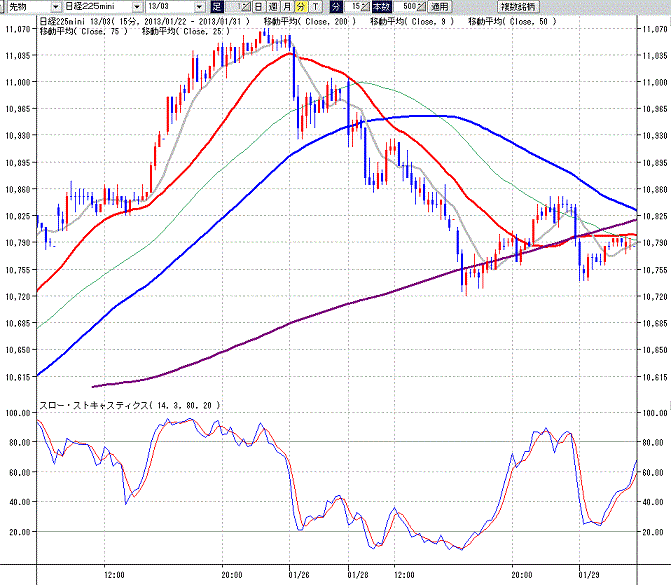Click the dark 分 minute interval label
The height and width of the screenshot is (585, 671).
click(x=336, y=6)
